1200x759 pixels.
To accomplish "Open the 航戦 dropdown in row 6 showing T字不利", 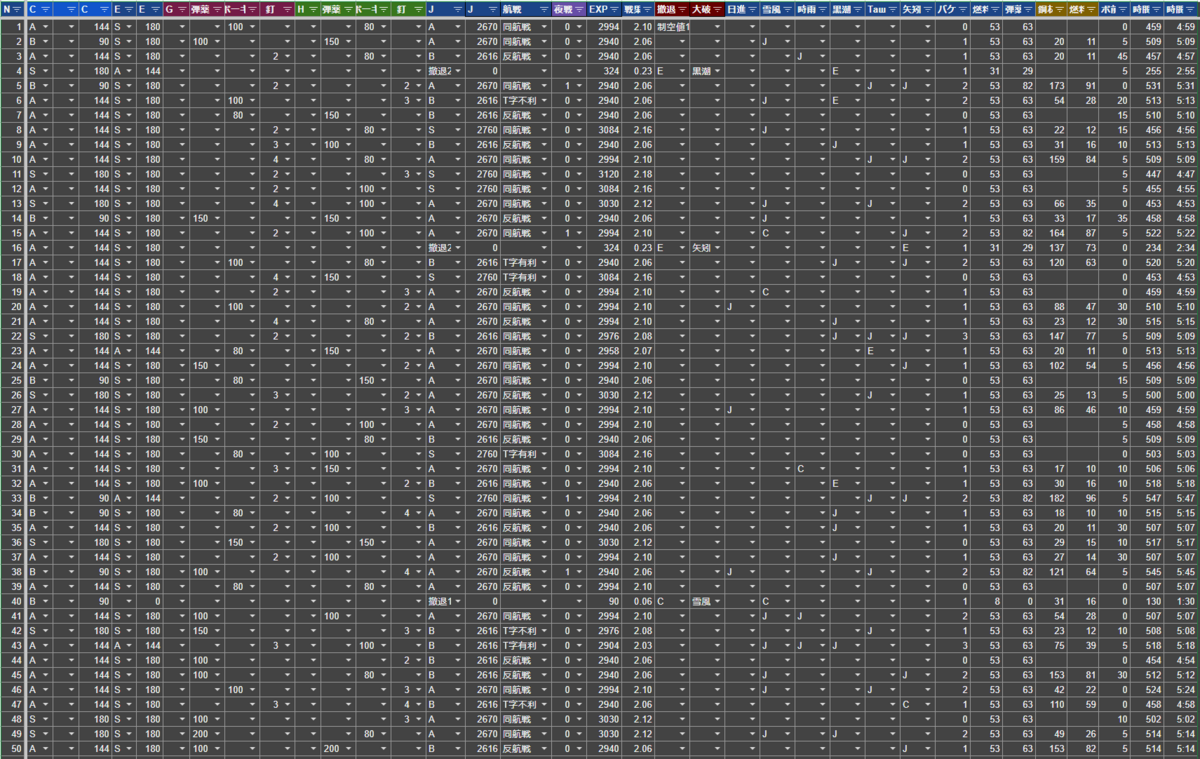I will [x=543, y=100].
